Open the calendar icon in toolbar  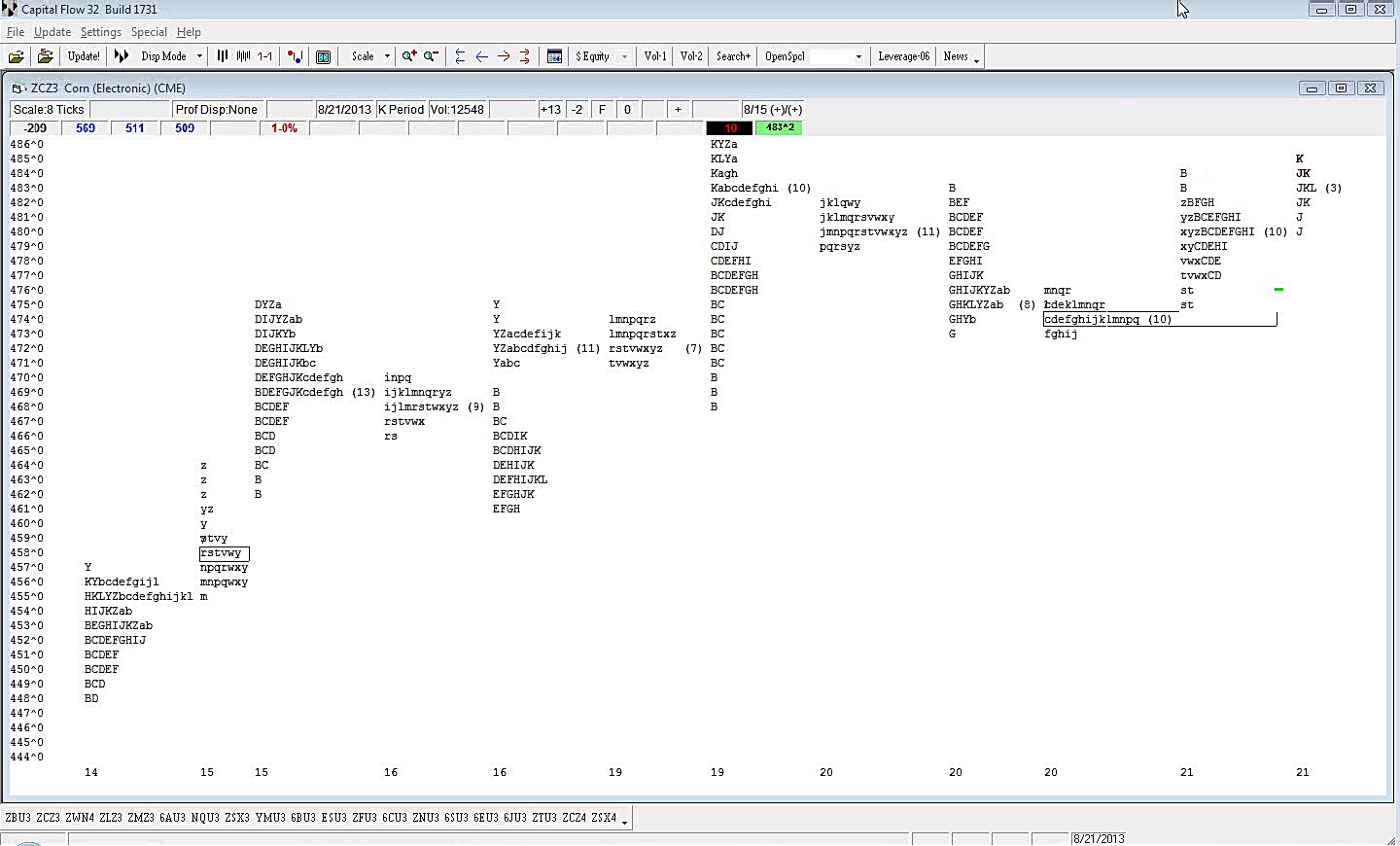[x=554, y=56]
